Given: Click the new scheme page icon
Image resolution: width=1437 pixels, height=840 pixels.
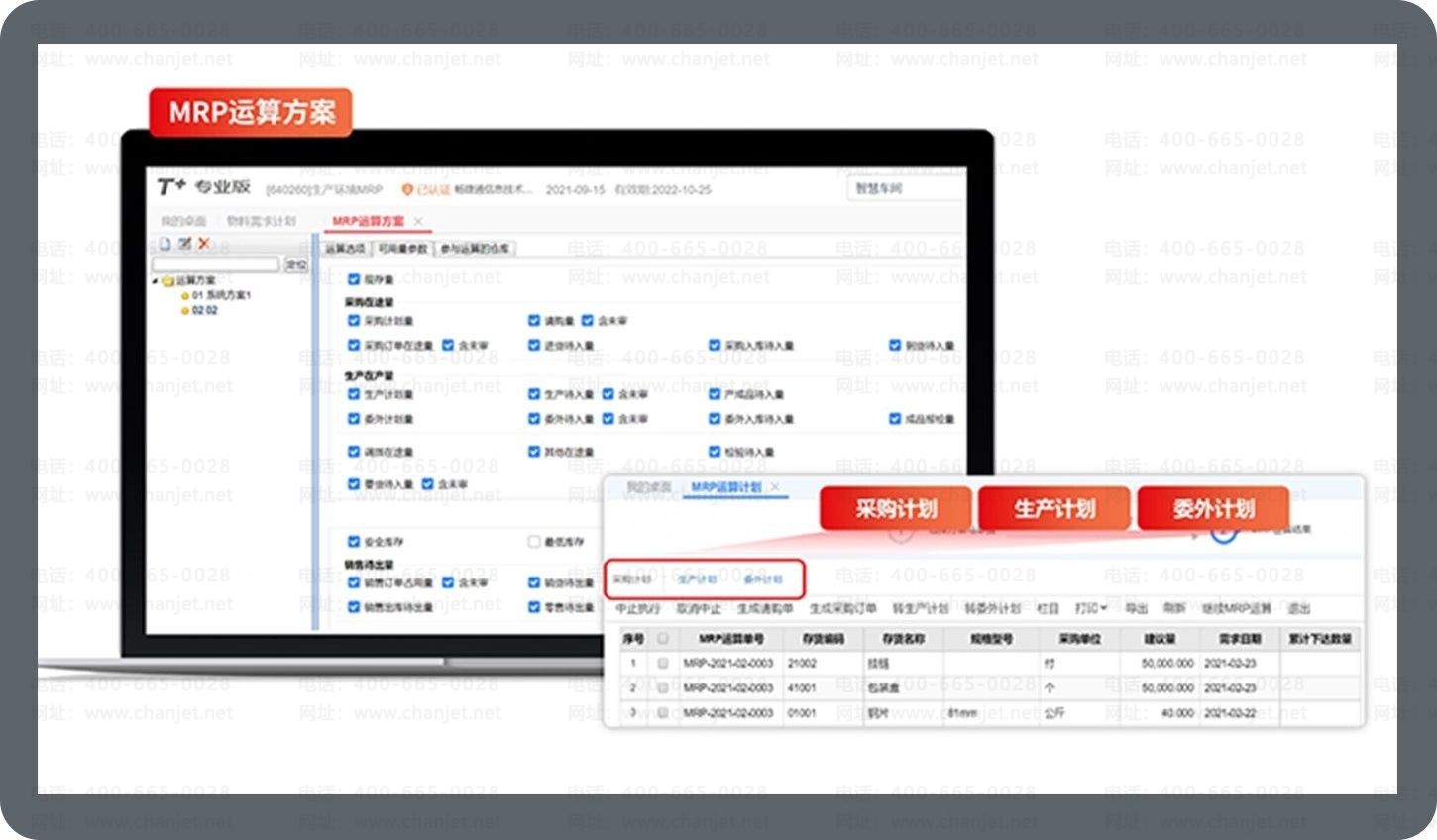Looking at the screenshot, I should click(x=166, y=244).
